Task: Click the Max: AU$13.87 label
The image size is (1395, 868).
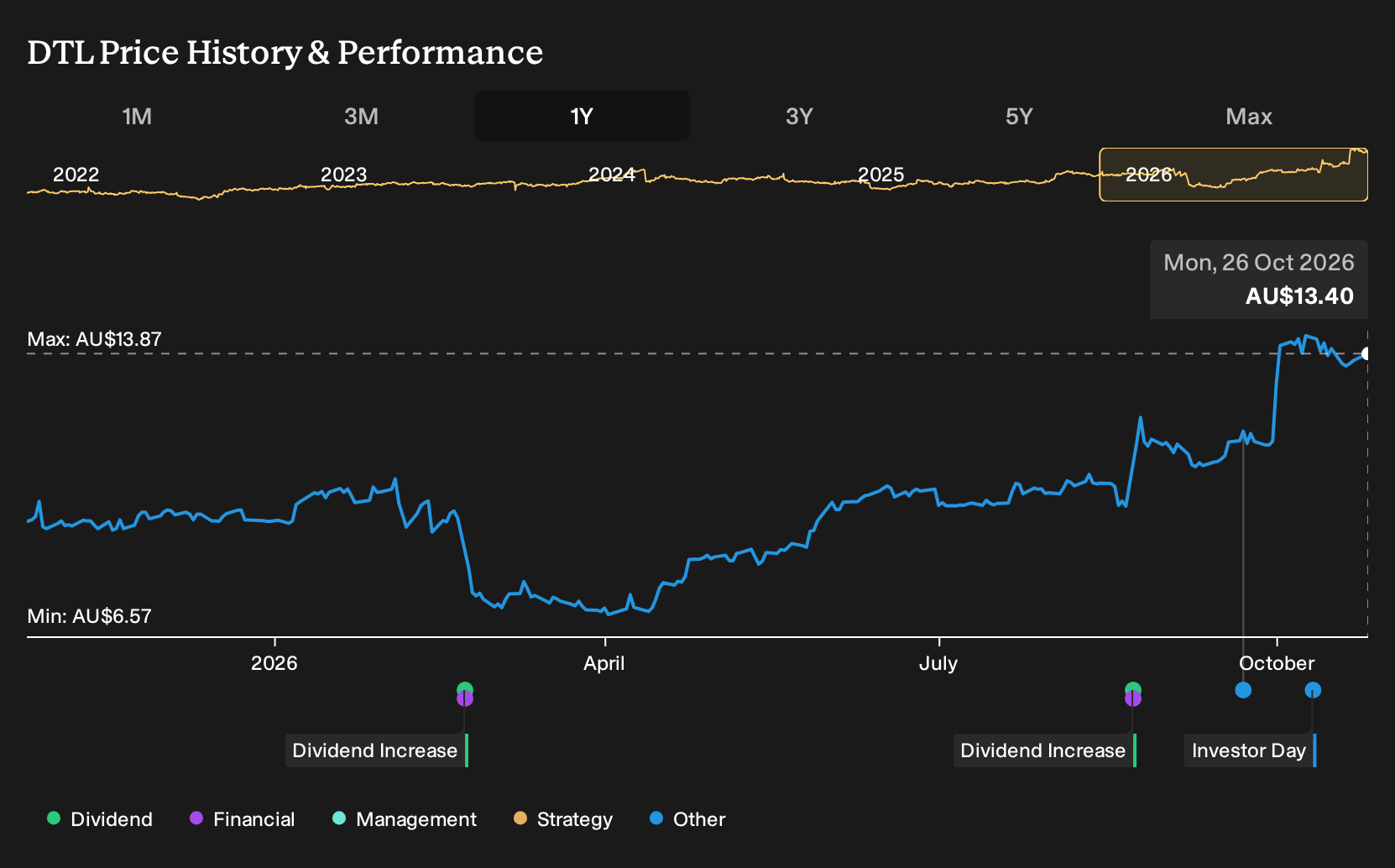Action: (94, 339)
